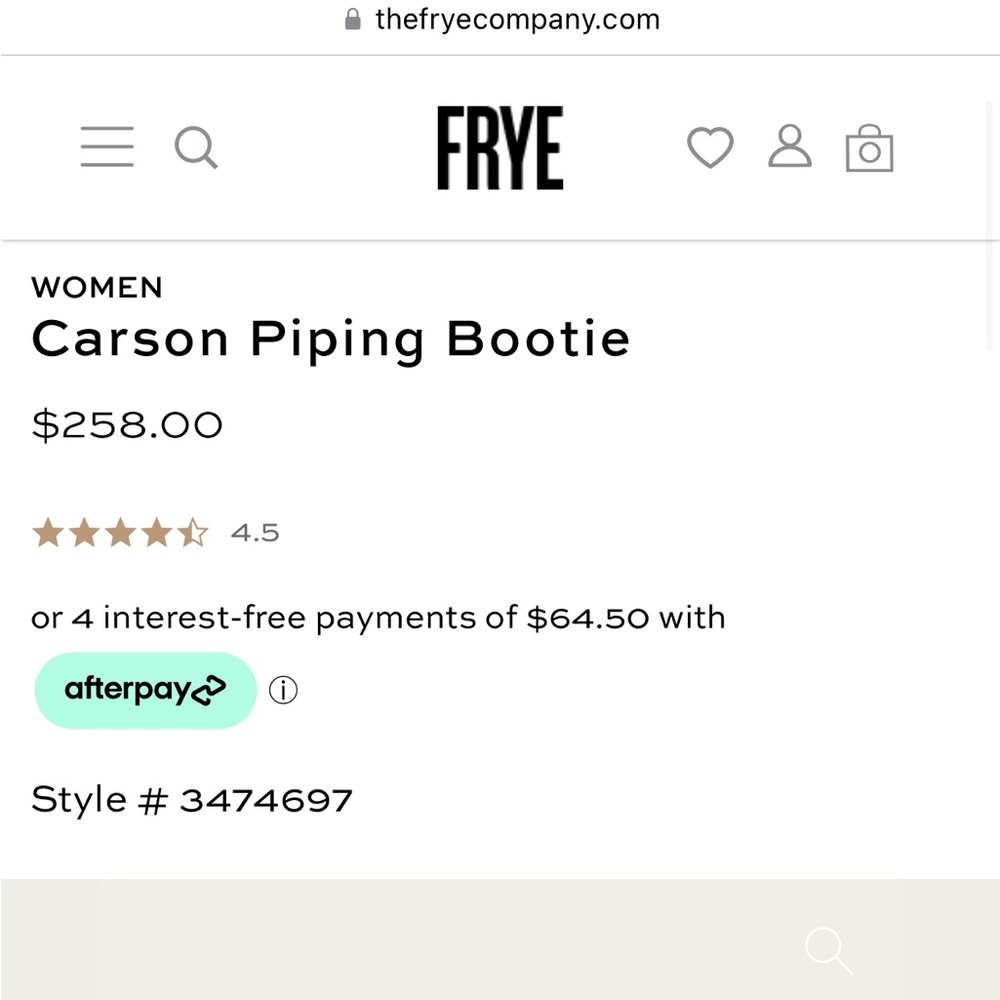Click the thefryecompany.com address bar
The width and height of the screenshot is (1000, 1000).
(516, 18)
